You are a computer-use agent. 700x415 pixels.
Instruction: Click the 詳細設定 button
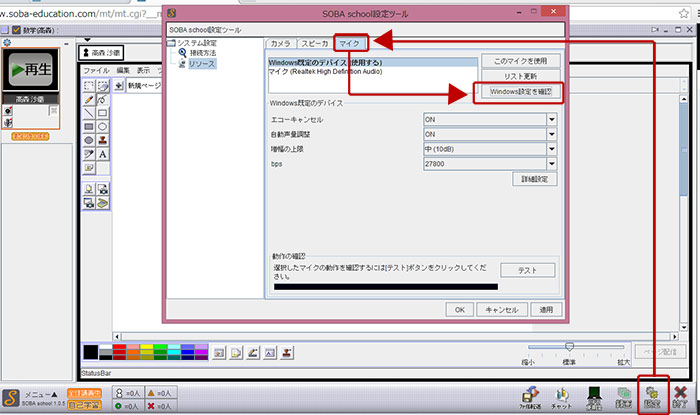pyautogui.click(x=534, y=179)
